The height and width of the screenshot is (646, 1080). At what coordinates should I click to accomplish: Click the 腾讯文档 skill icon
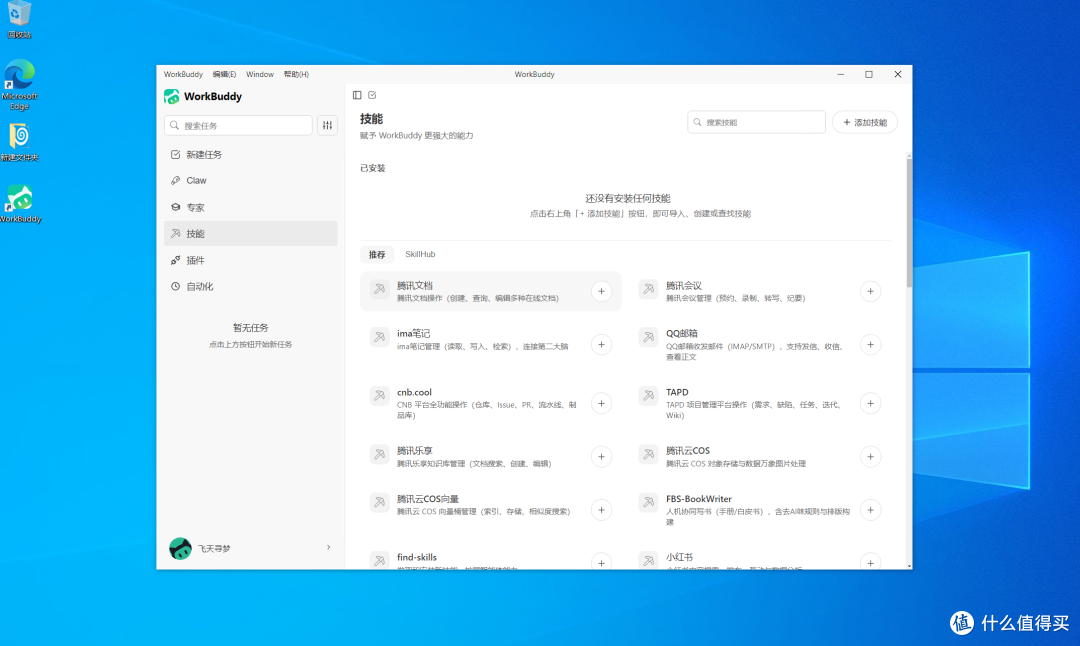[x=380, y=289]
